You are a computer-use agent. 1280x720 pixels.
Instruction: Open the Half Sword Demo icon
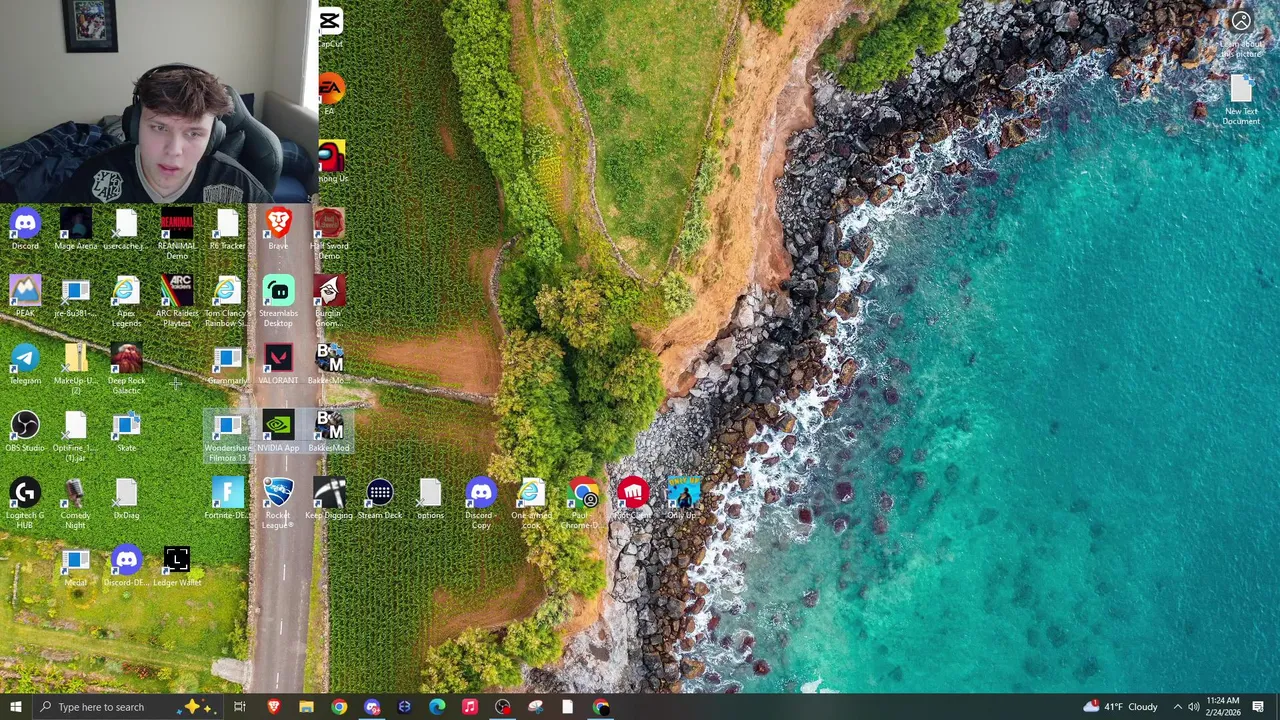[329, 234]
